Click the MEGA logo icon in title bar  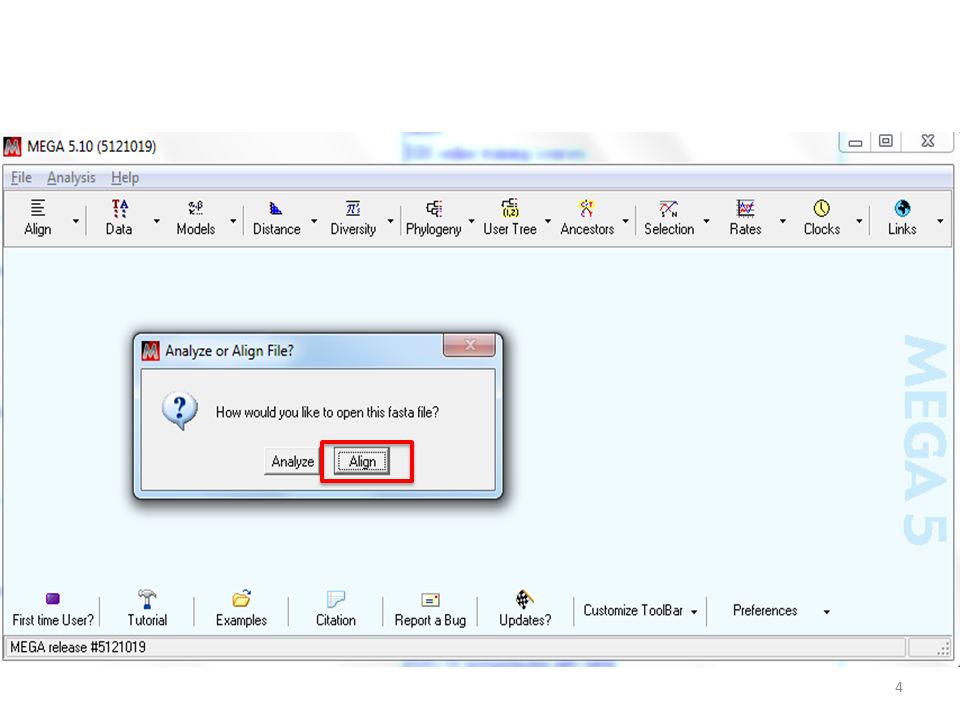point(12,147)
